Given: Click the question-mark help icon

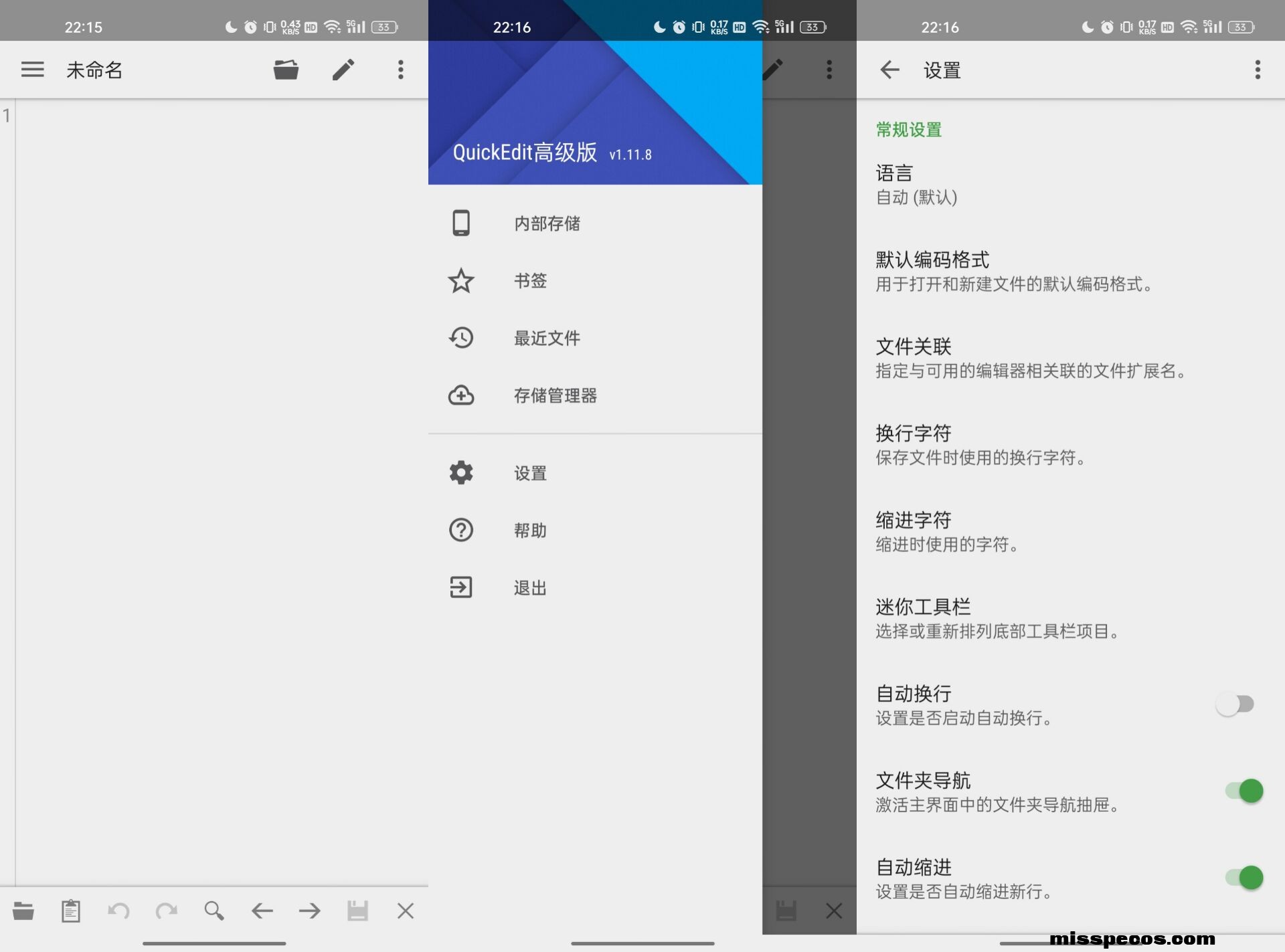Looking at the screenshot, I should [x=461, y=530].
